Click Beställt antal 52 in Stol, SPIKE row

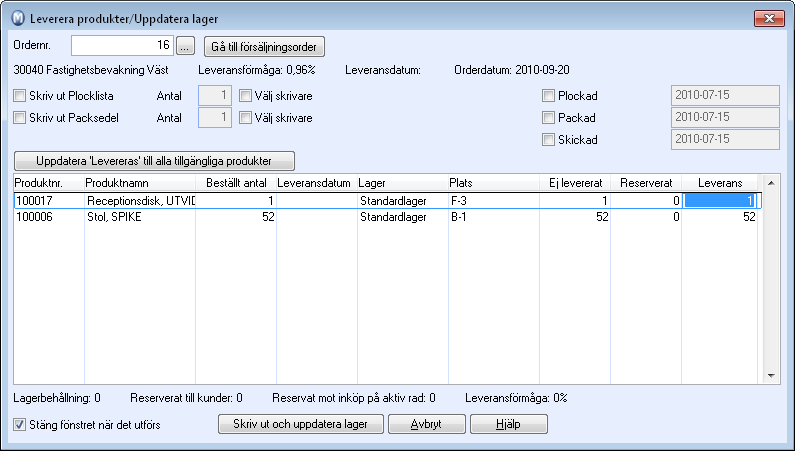[236, 217]
